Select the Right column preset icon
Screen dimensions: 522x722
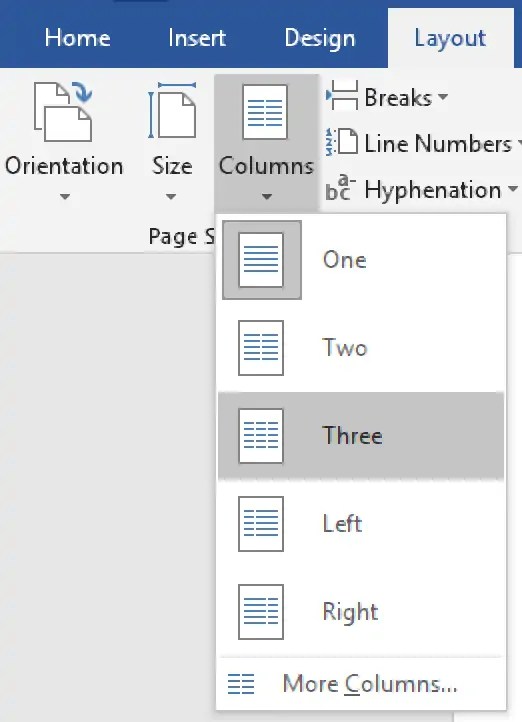(x=261, y=612)
